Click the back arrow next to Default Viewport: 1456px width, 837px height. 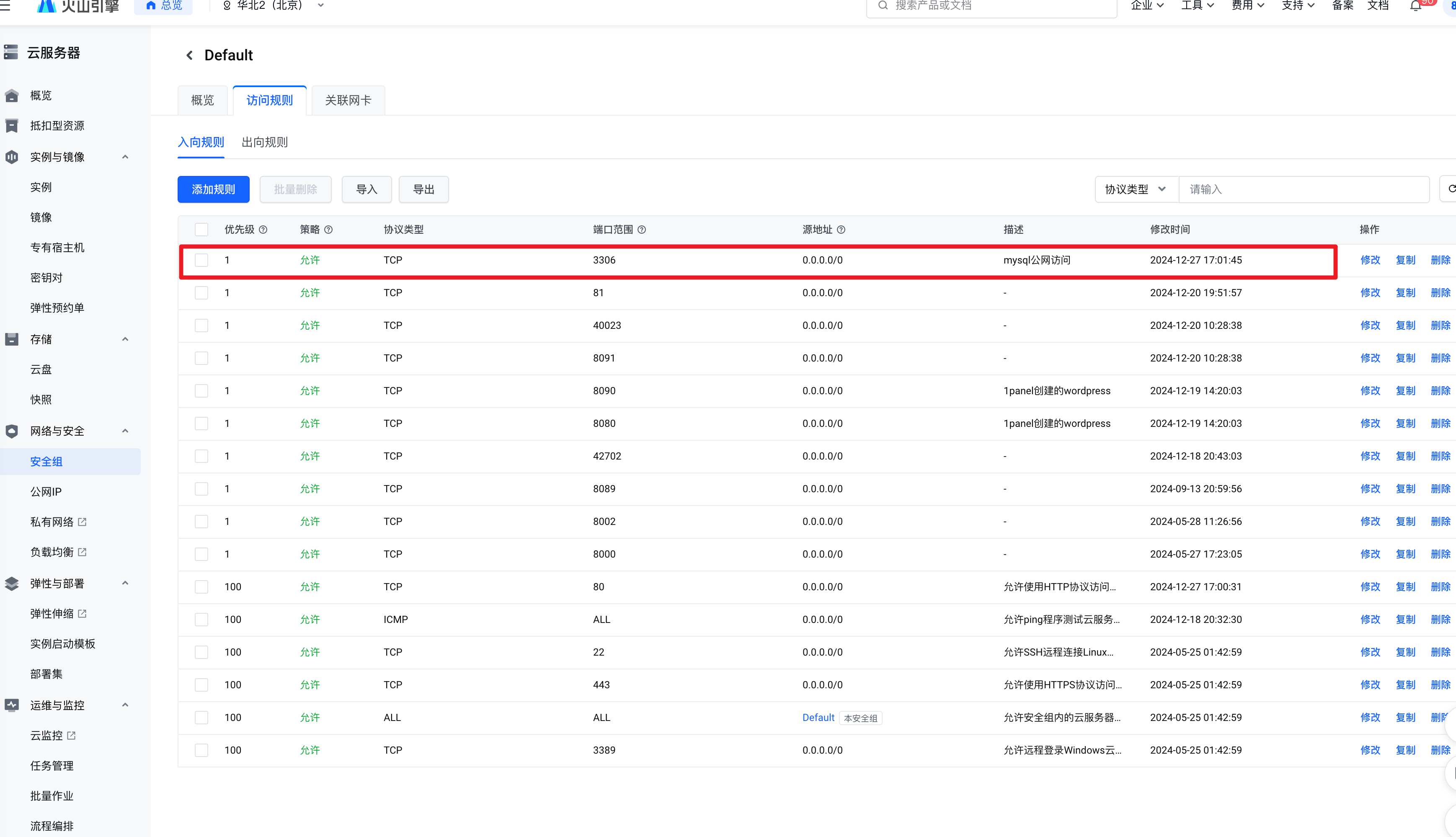click(189, 55)
